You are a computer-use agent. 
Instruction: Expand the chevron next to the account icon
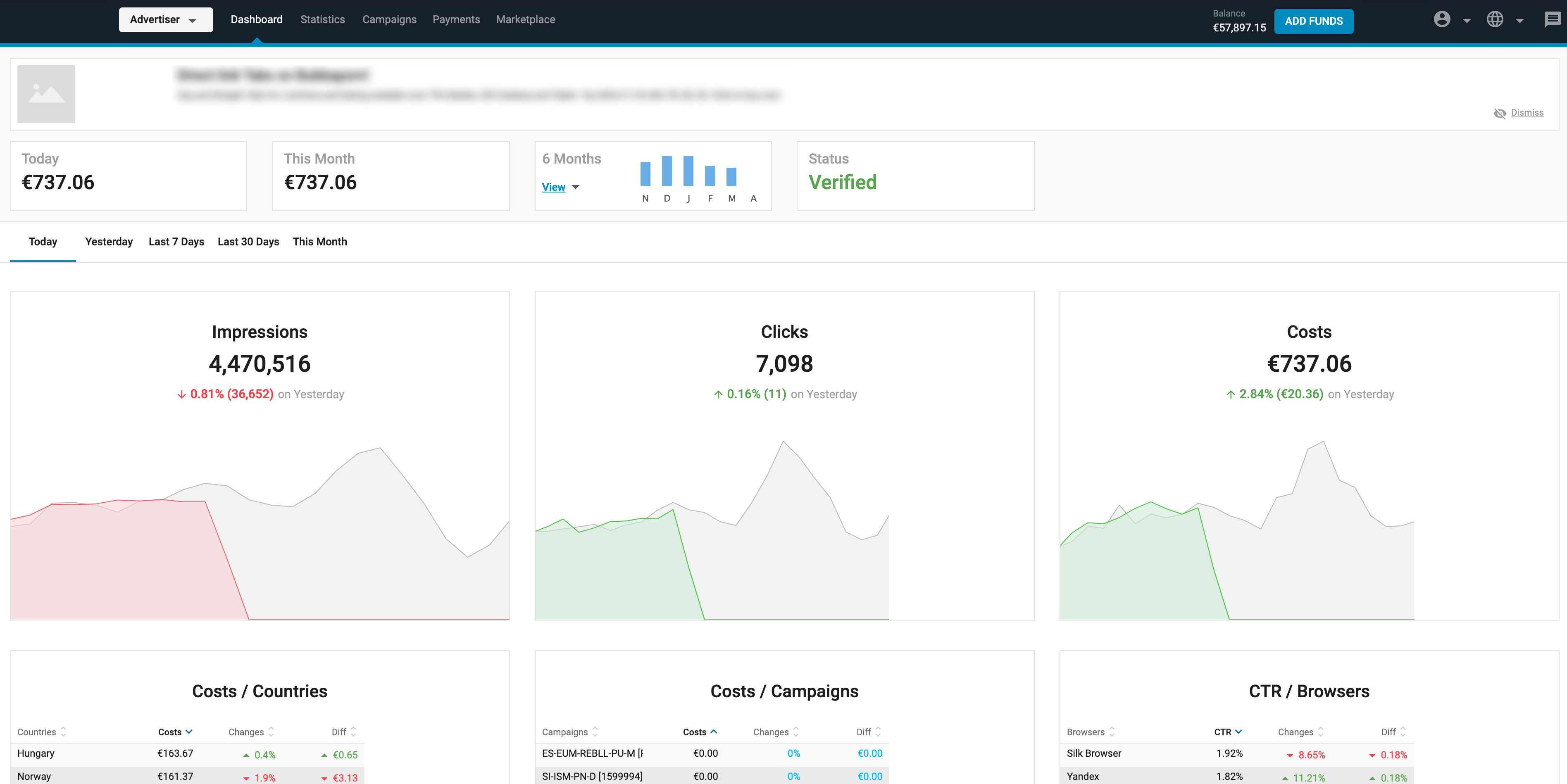(1467, 21)
